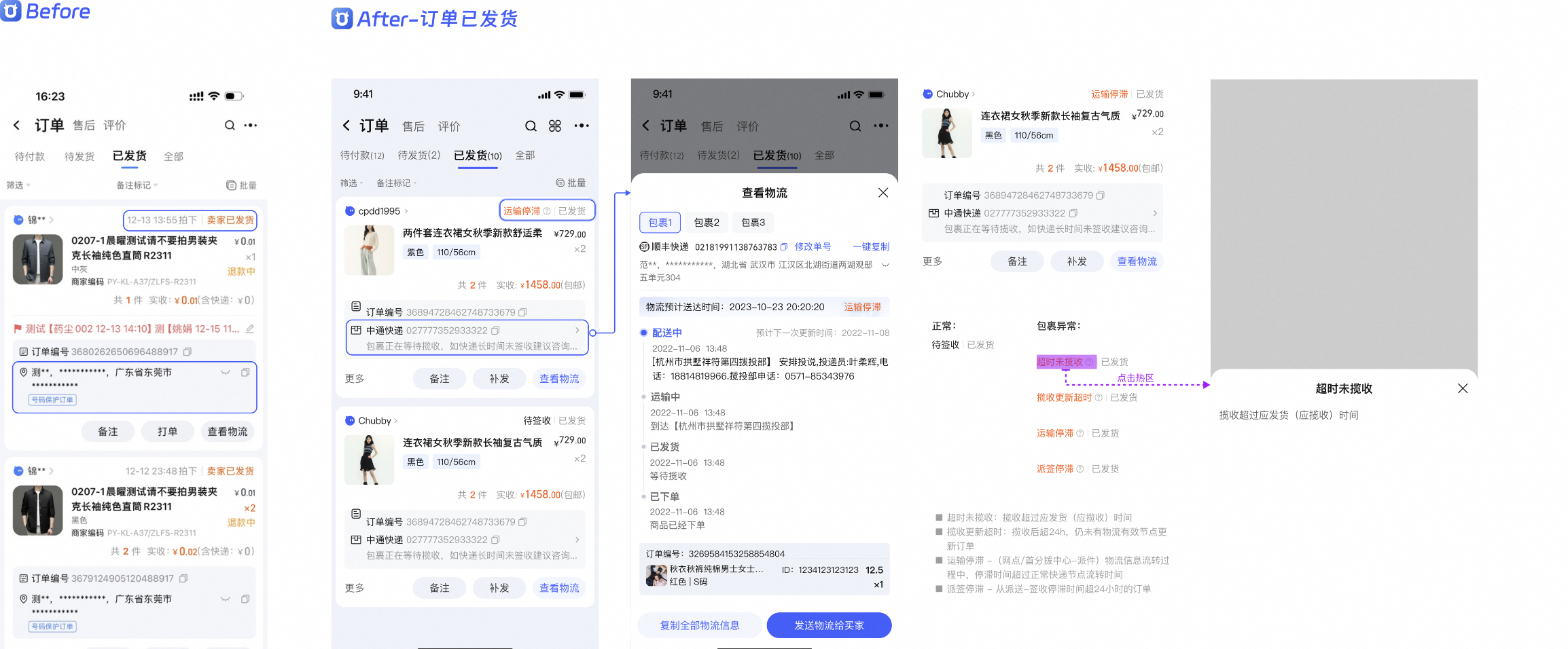Go back using the Before screen's back arrow
1568x649 pixels.
16,125
